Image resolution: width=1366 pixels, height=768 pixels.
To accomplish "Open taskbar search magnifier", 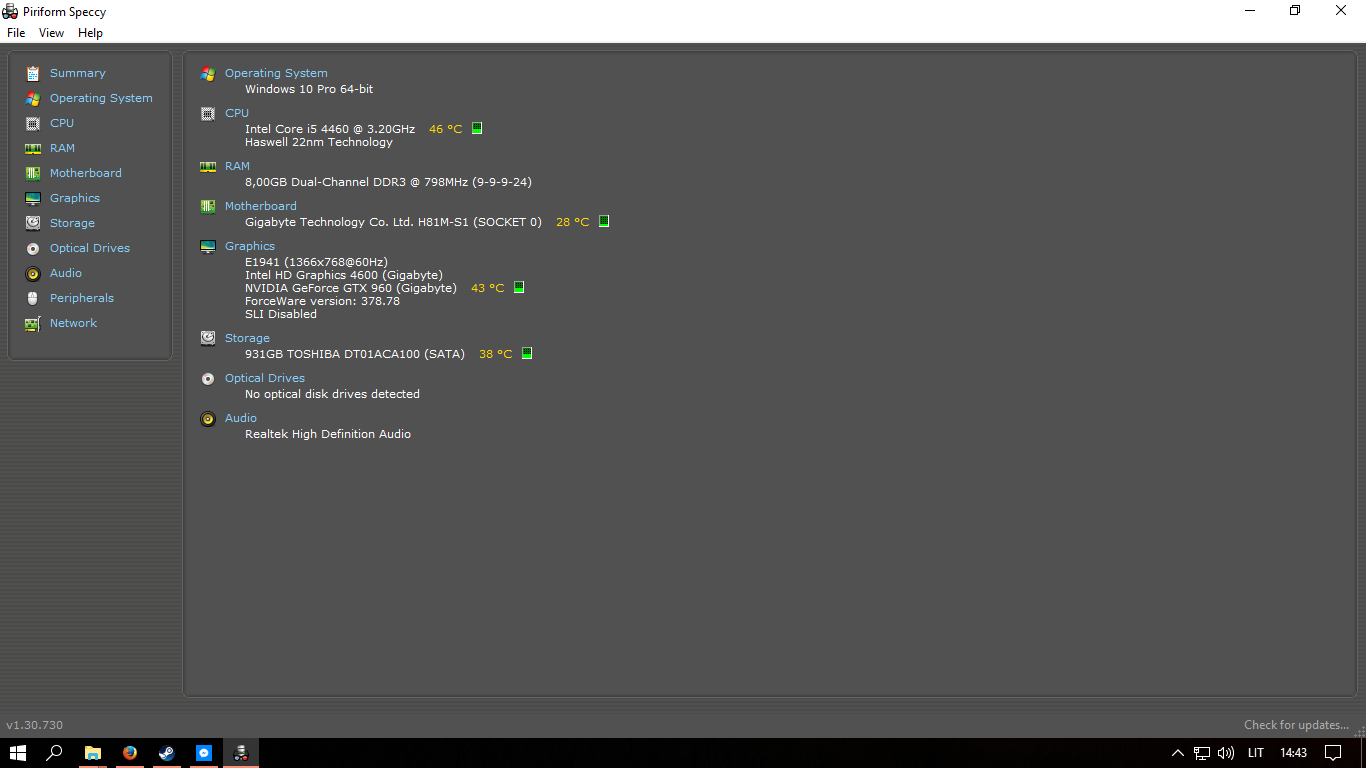I will pos(55,753).
